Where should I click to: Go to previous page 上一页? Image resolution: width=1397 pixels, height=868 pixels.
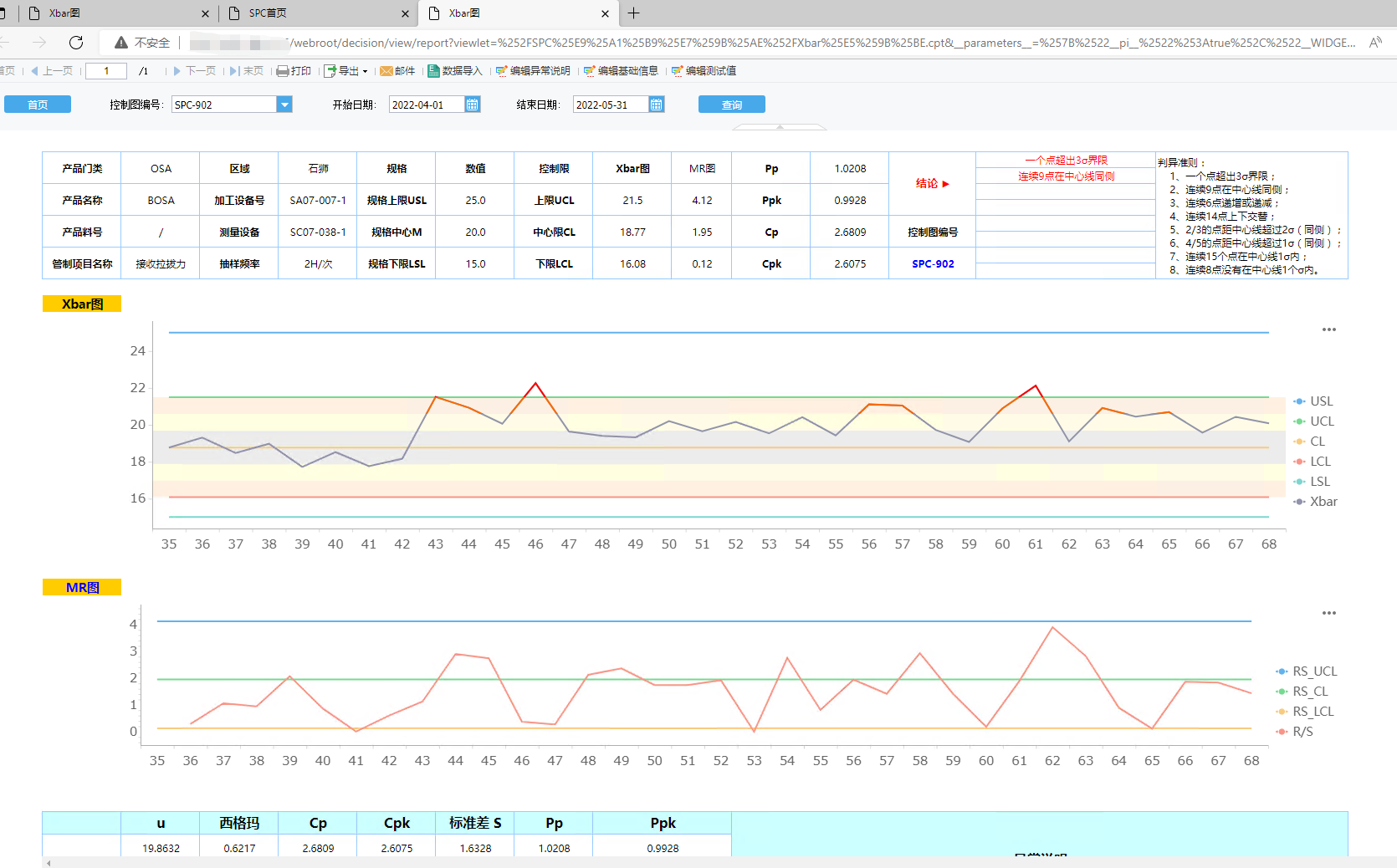(52, 71)
